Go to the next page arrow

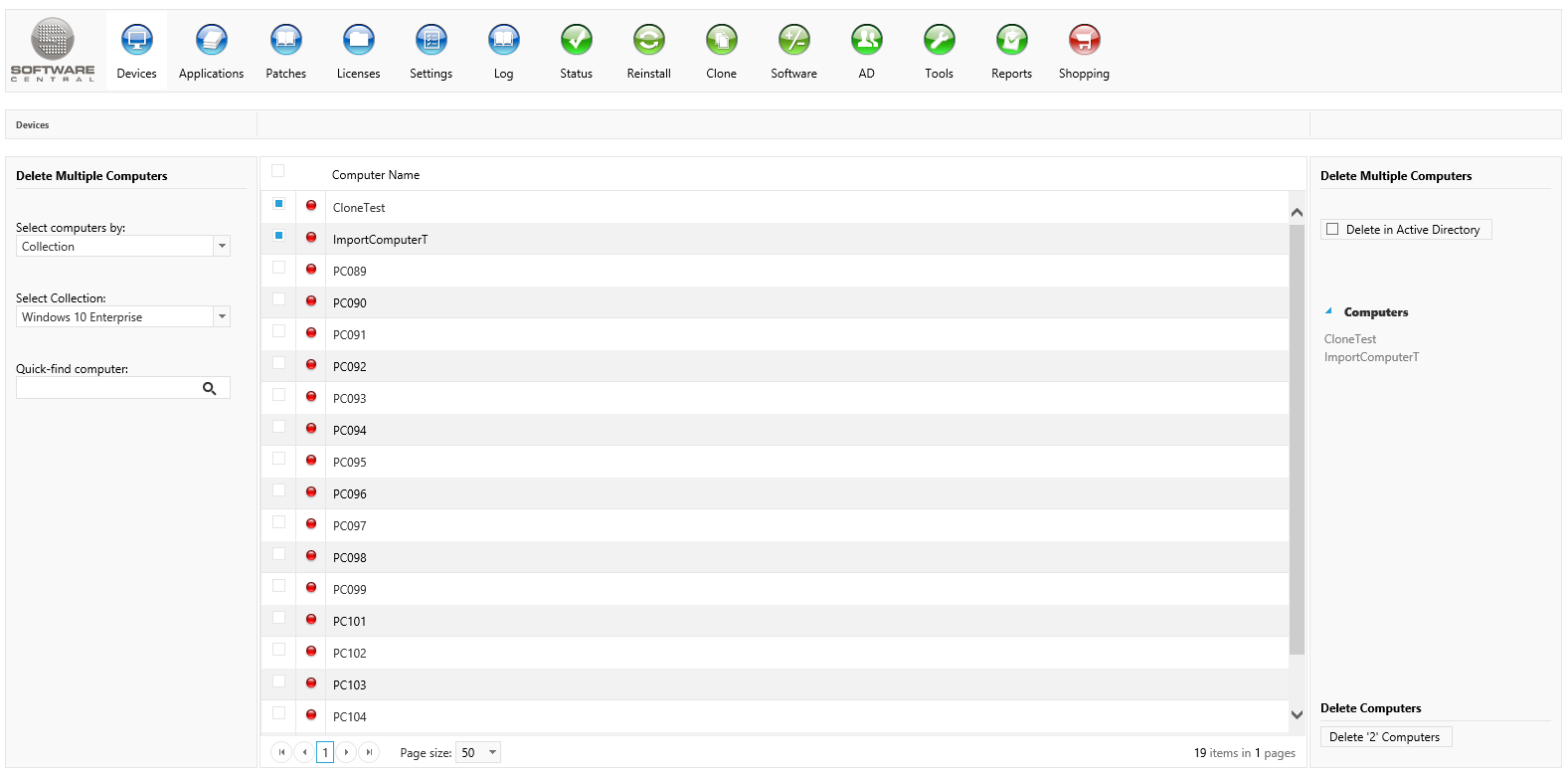click(x=346, y=752)
